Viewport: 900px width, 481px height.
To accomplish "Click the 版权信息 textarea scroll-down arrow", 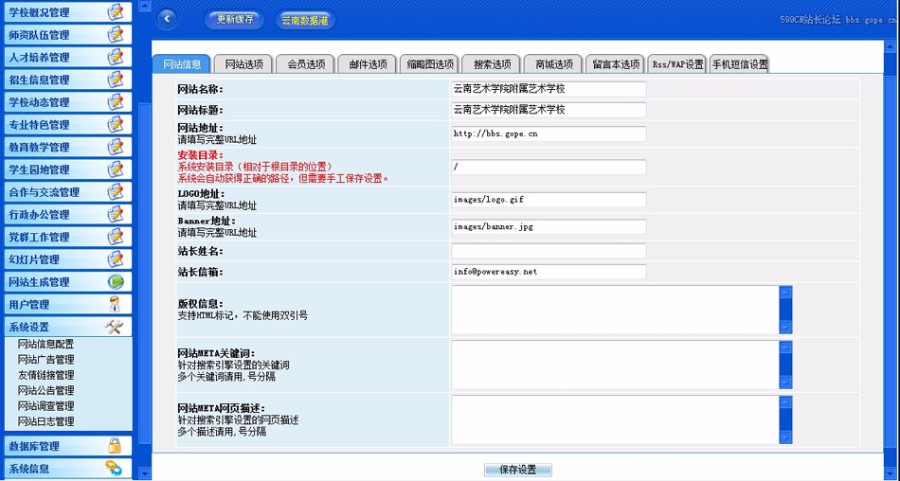I will click(x=785, y=327).
